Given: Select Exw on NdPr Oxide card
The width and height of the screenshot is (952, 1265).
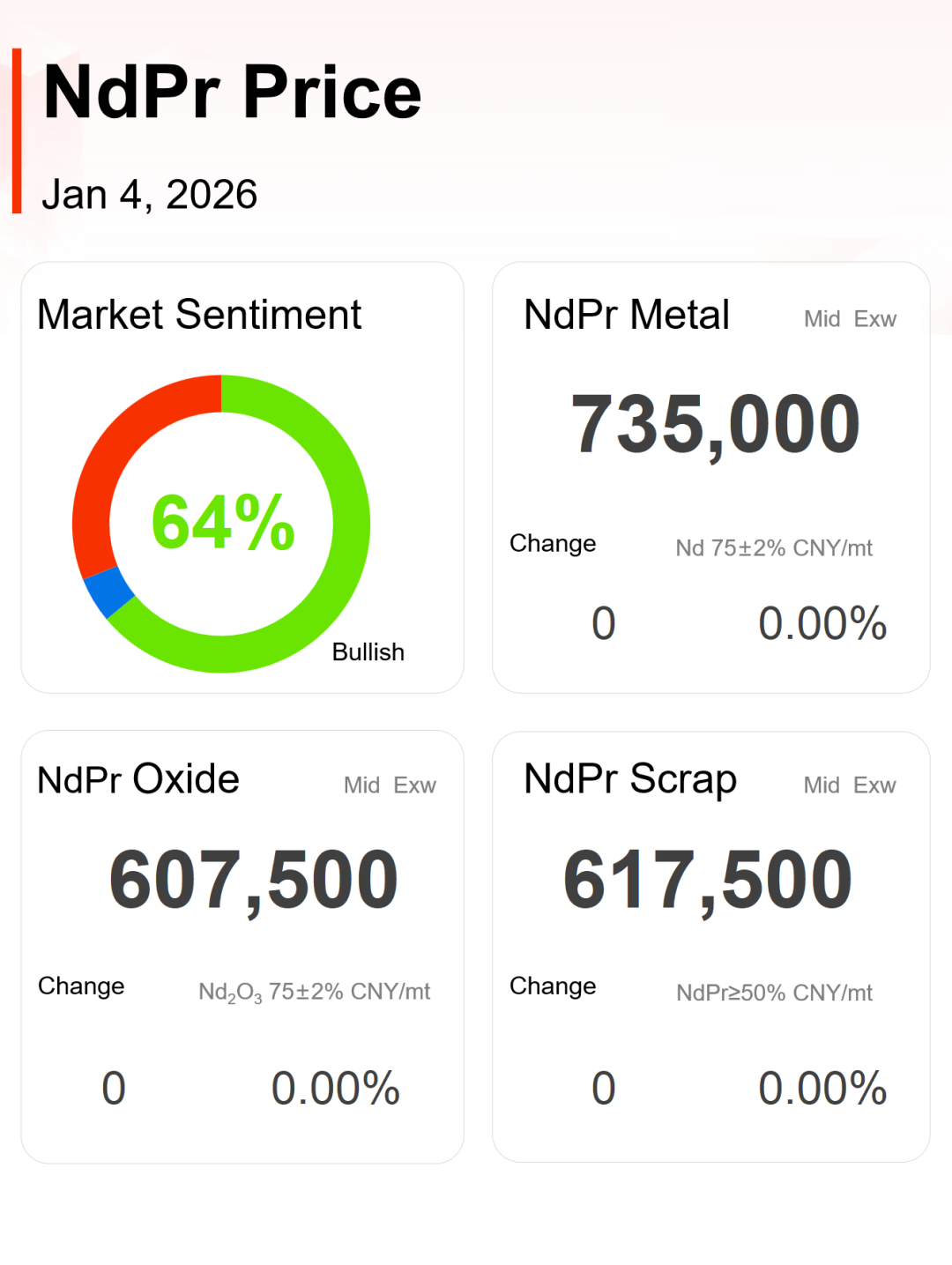Looking at the screenshot, I should point(415,785).
